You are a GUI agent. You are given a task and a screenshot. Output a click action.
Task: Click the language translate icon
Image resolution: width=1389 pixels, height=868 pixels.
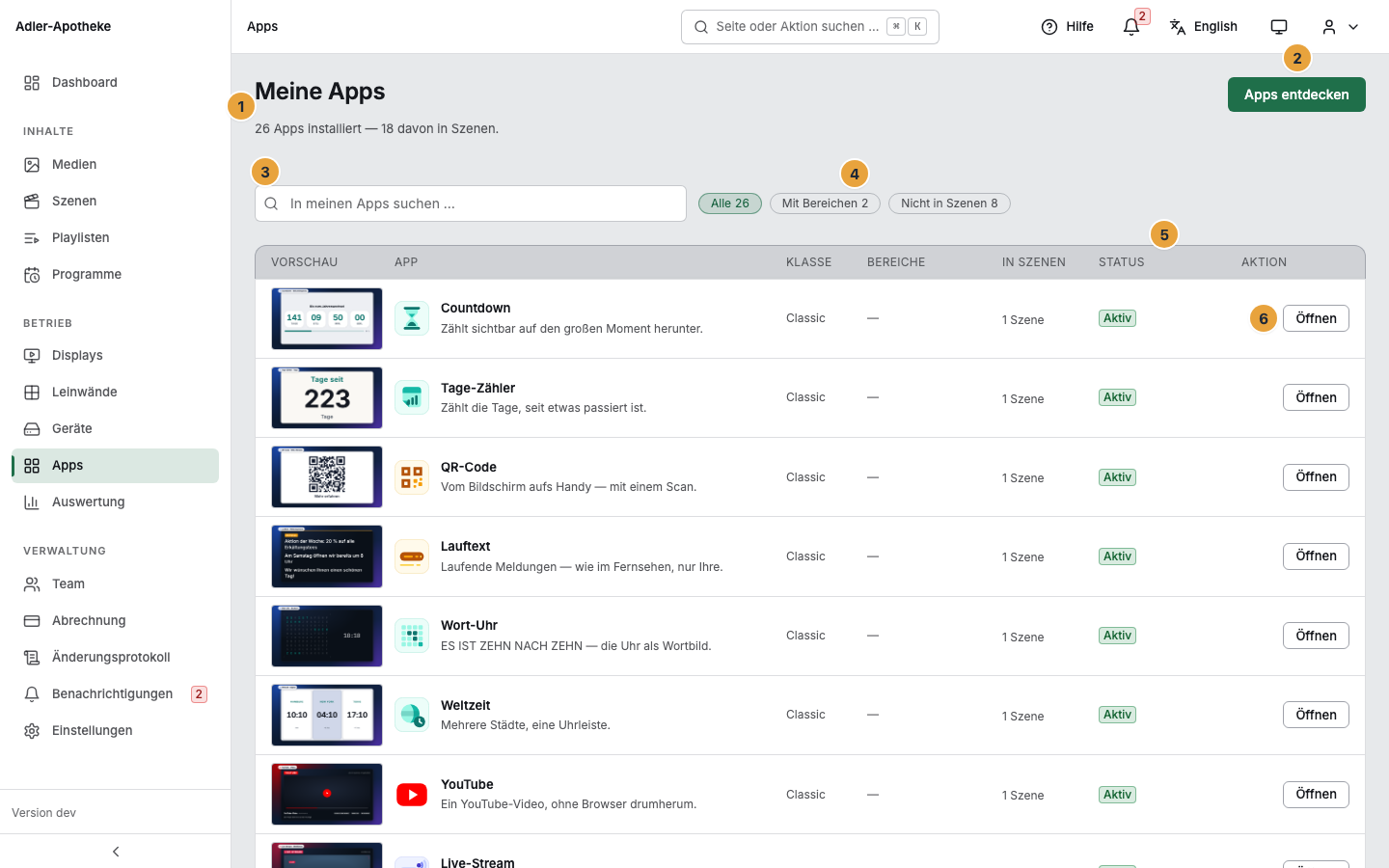coord(1178,27)
